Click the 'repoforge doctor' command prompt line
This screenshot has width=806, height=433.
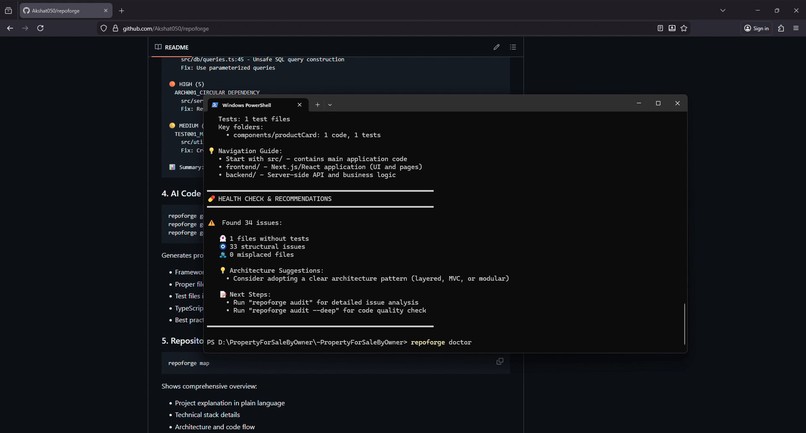coord(339,342)
